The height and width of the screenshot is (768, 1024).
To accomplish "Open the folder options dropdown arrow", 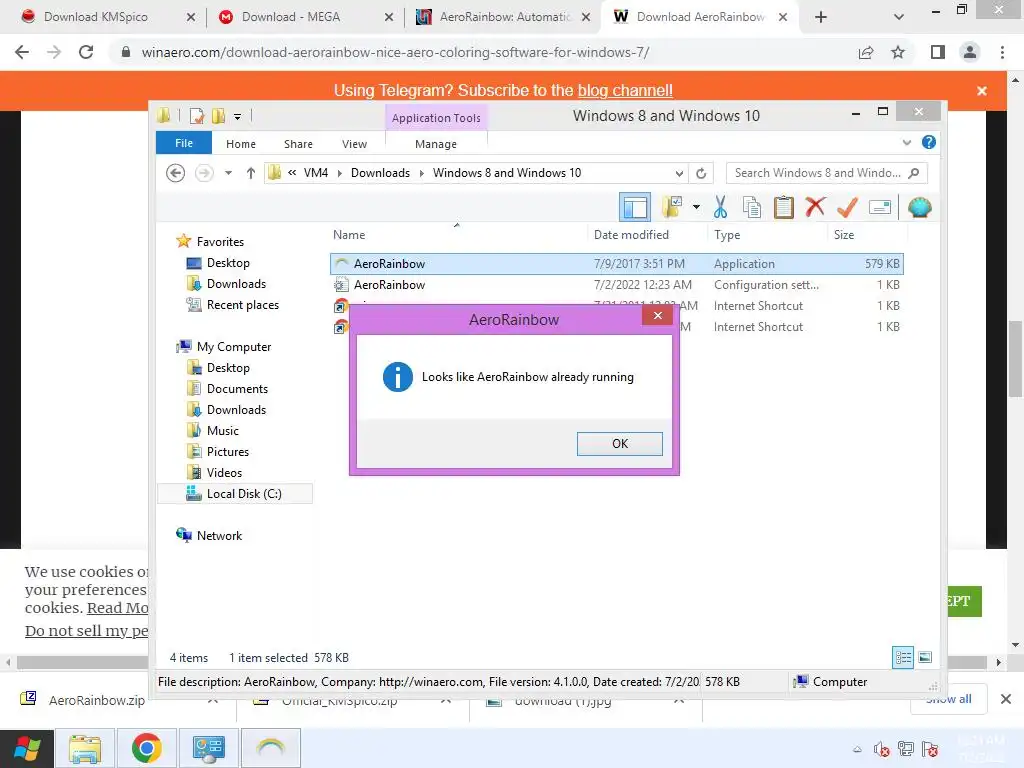I will [696, 207].
